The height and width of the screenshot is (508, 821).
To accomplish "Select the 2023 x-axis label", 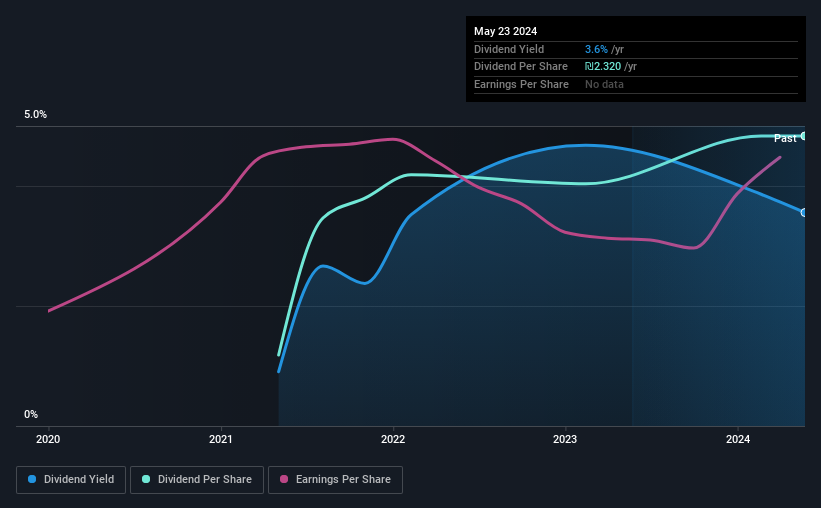I will point(565,439).
